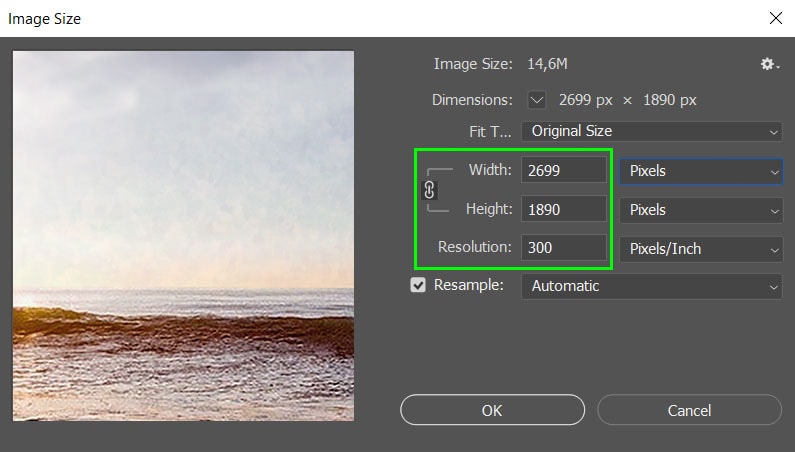Click the ocean preview image thumbnail
This screenshot has width=795, height=452.
pos(184,236)
